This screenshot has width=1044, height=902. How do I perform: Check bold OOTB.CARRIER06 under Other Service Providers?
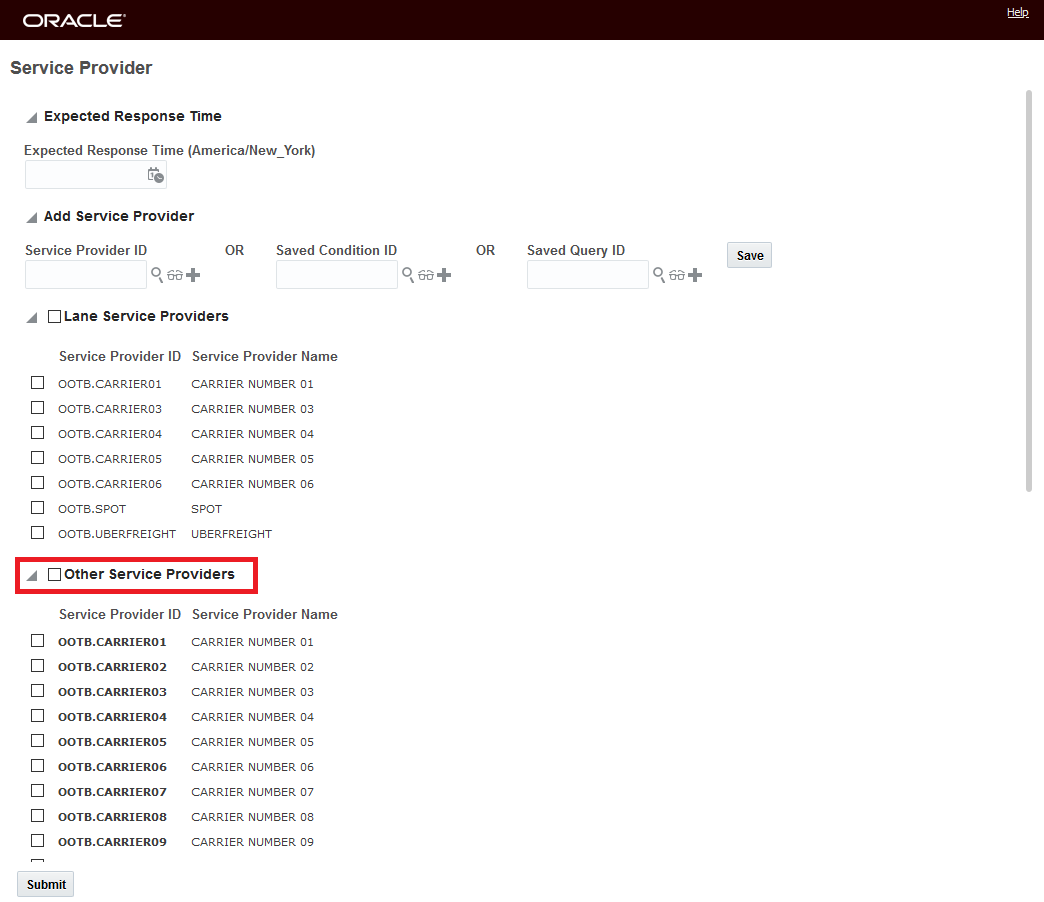pos(37,766)
